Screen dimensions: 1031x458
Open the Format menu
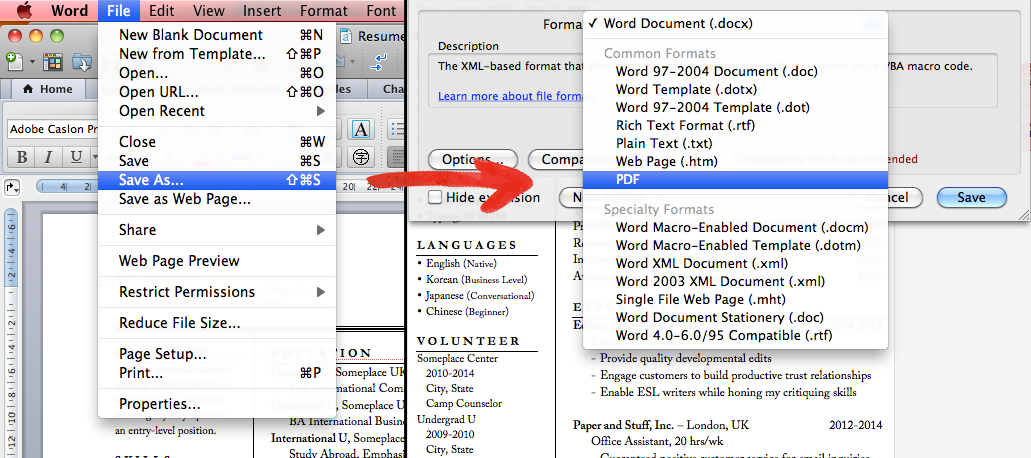pos(324,10)
